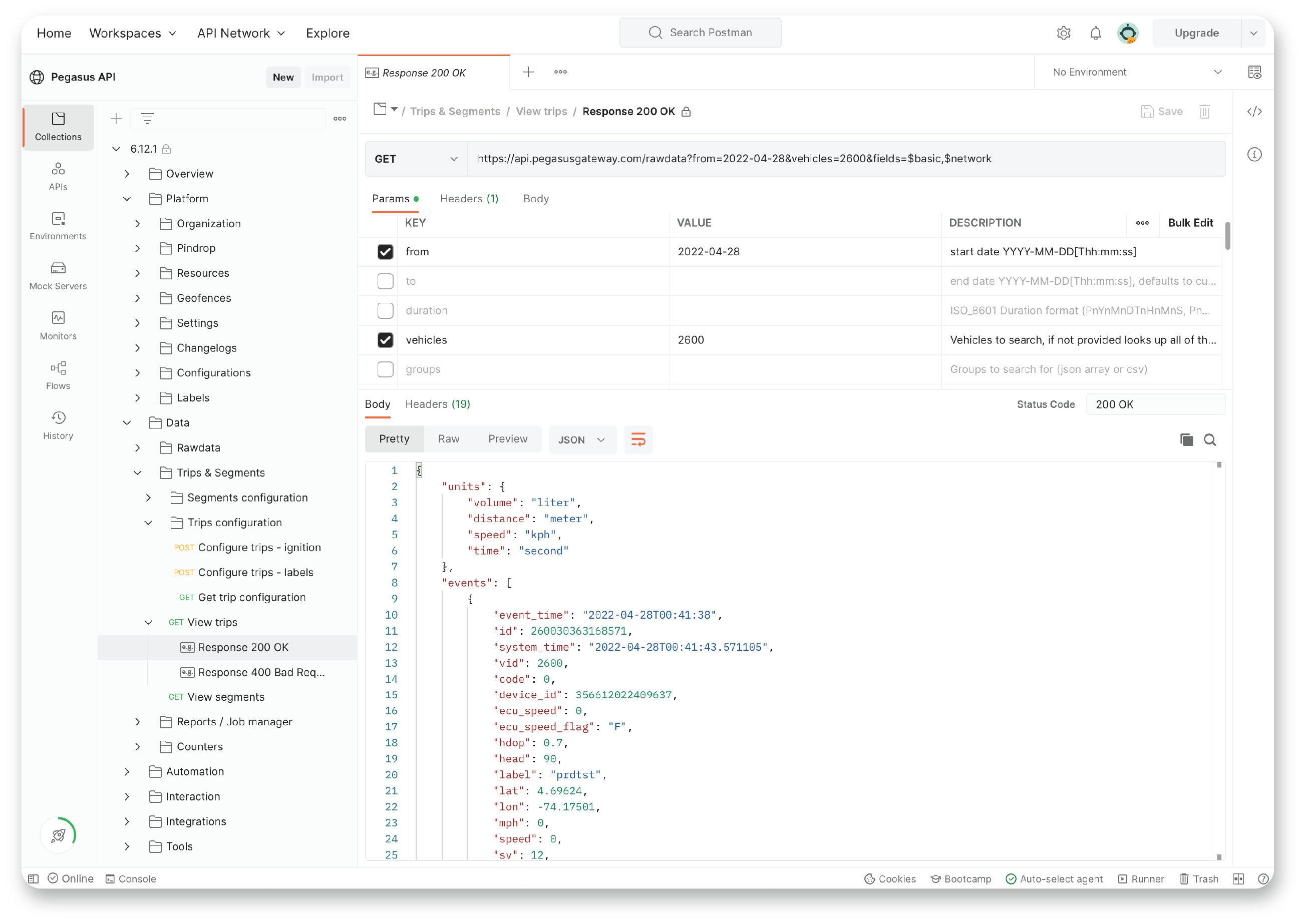This screenshot has width=1304, height=924.
Task: Enable the groups parameter checkbox
Action: (385, 369)
